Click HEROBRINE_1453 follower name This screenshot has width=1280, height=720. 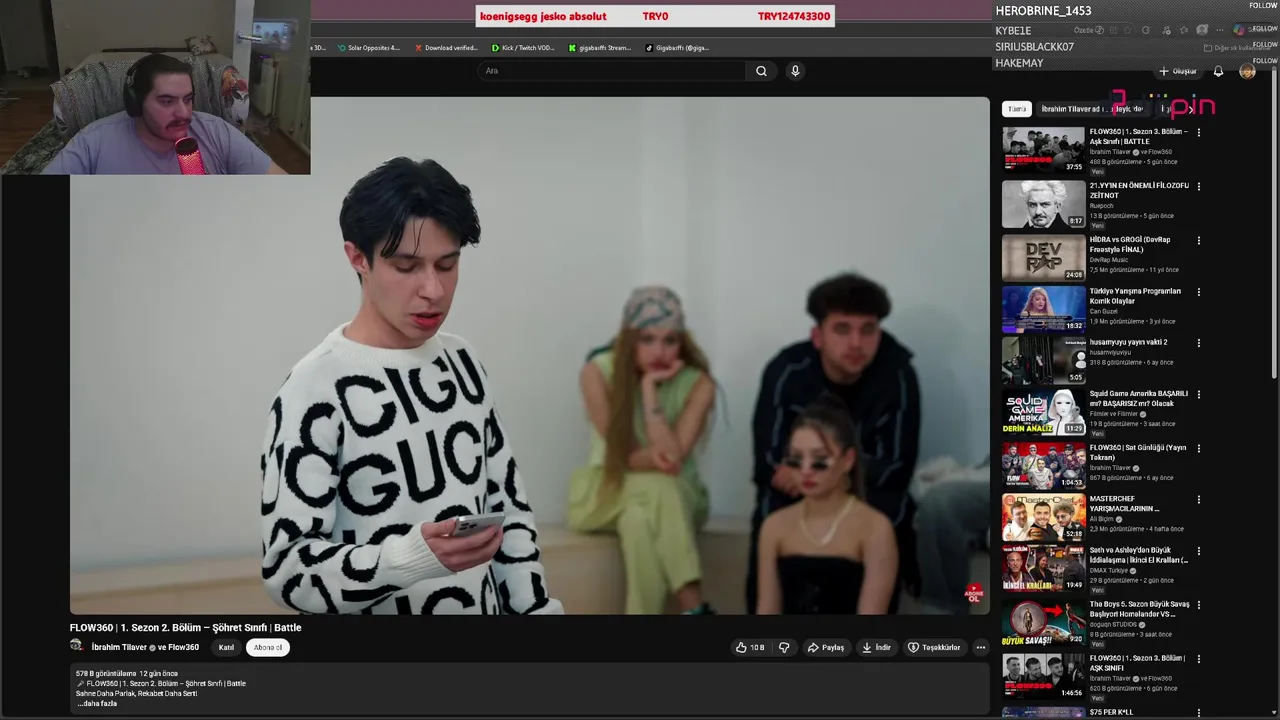point(1043,11)
